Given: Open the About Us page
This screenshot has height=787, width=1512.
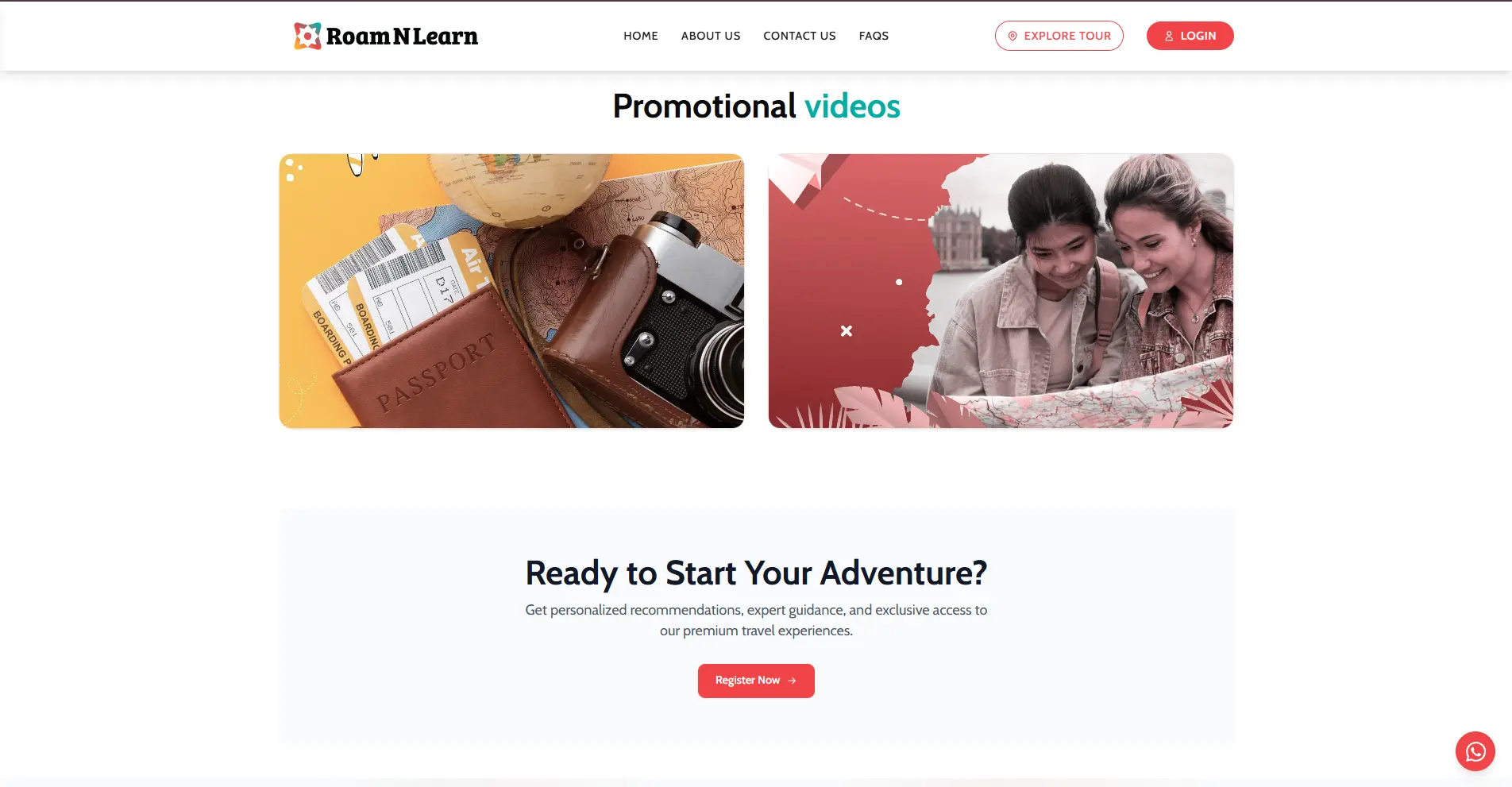Looking at the screenshot, I should [x=711, y=36].
